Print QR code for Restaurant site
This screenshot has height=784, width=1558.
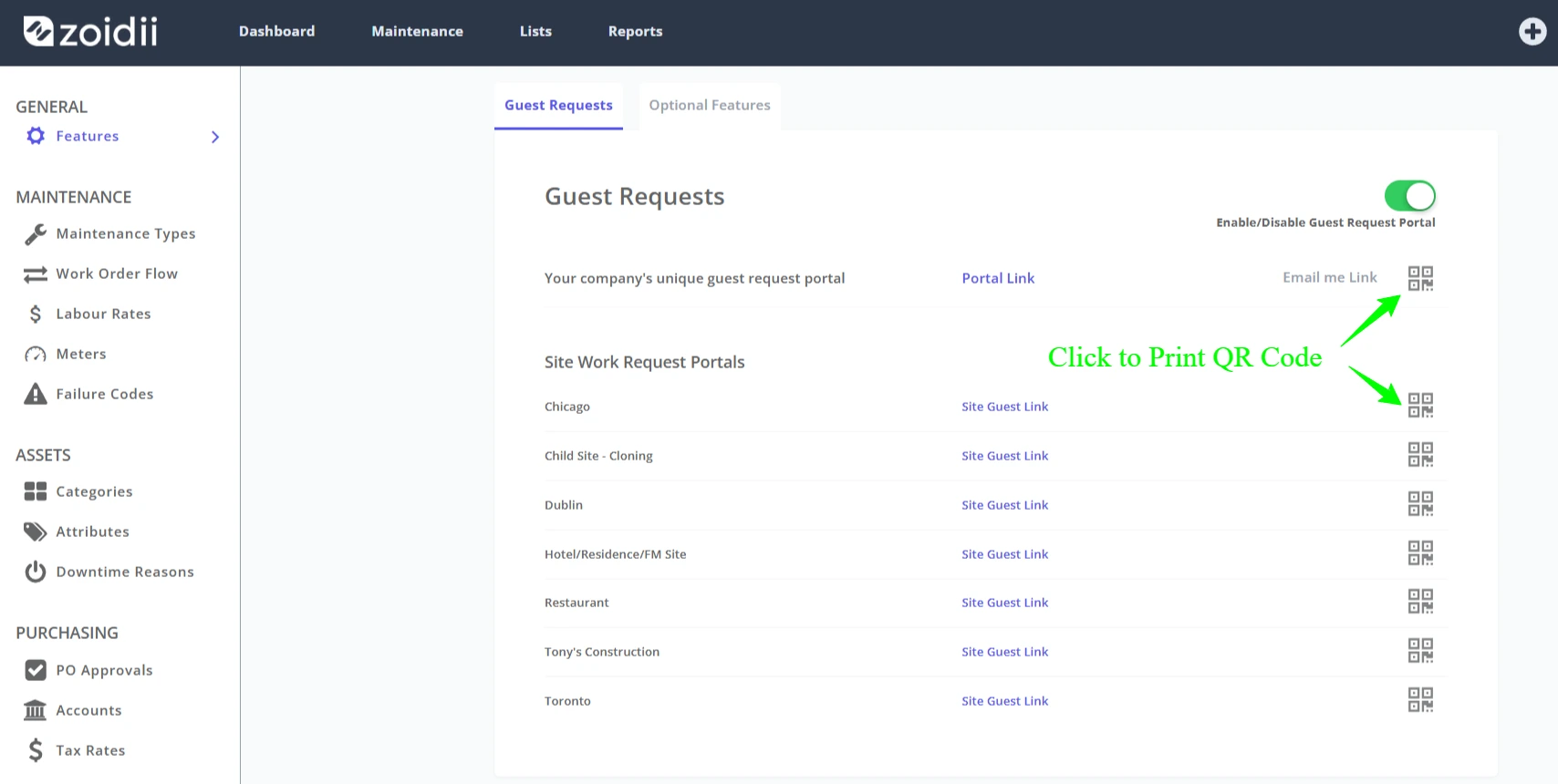[1420, 602]
